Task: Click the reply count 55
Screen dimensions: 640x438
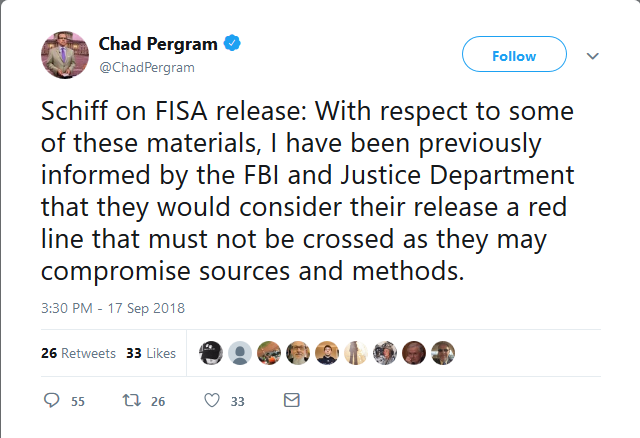Action: 78,402
